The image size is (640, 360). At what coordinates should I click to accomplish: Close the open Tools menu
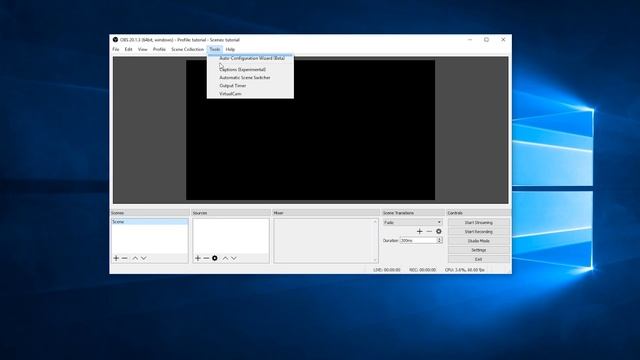(x=215, y=49)
